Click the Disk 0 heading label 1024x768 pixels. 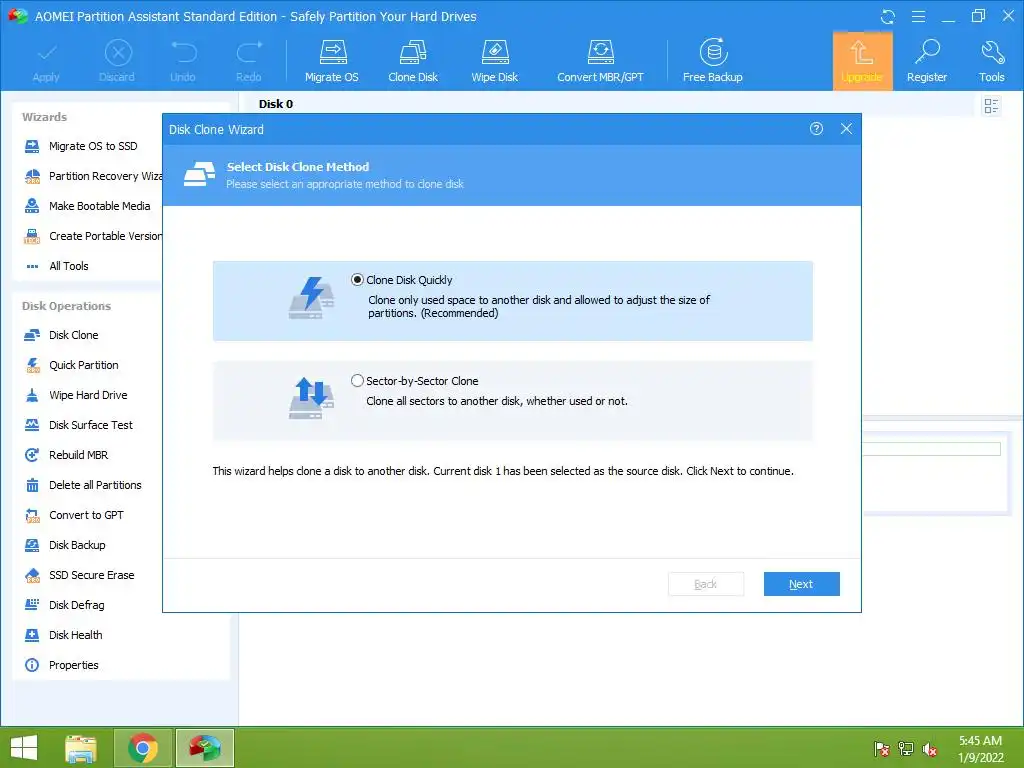click(x=276, y=104)
